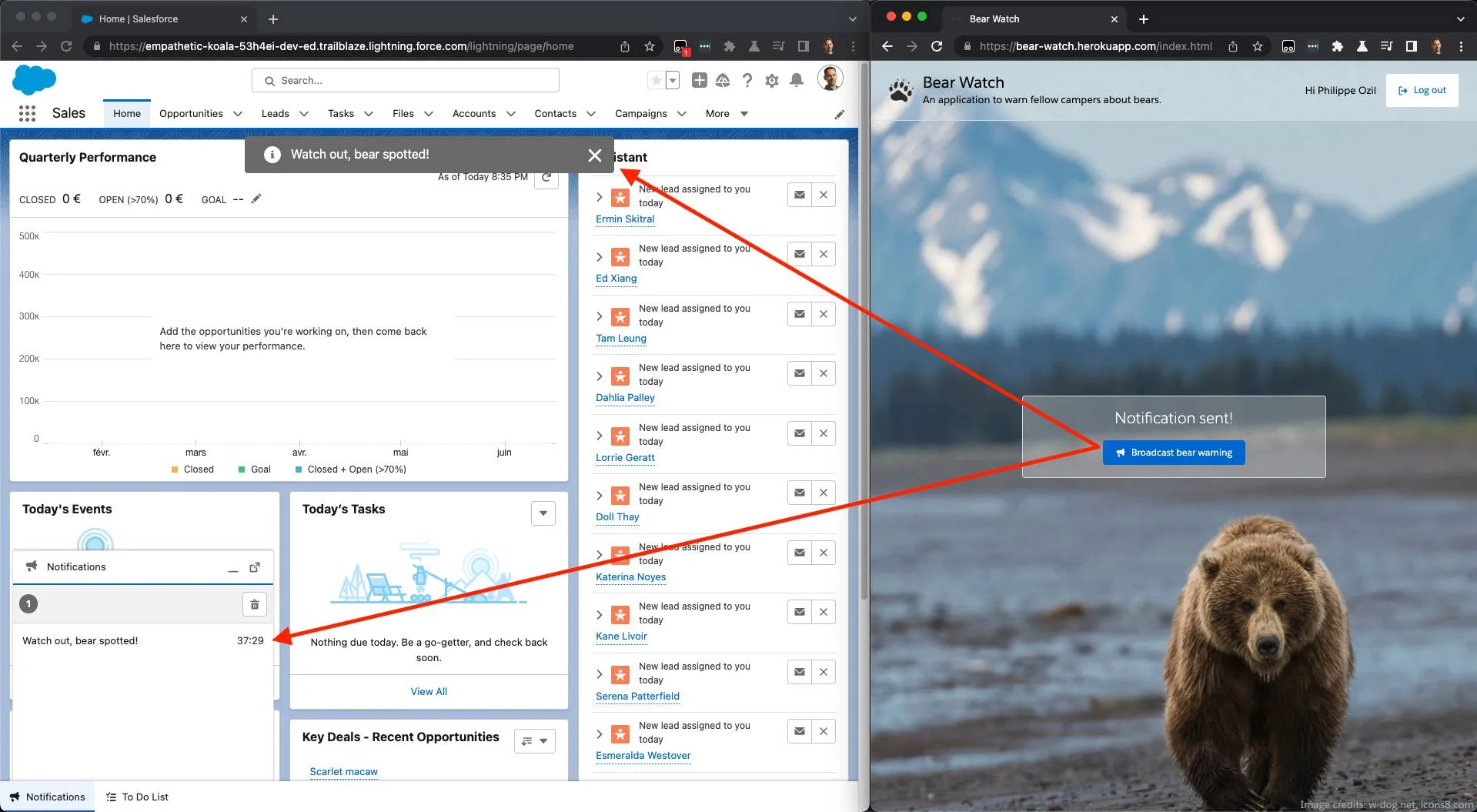Open Chrome extensions puzzle icon in Bear Watch window
The width and height of the screenshot is (1477, 812).
[1338, 46]
